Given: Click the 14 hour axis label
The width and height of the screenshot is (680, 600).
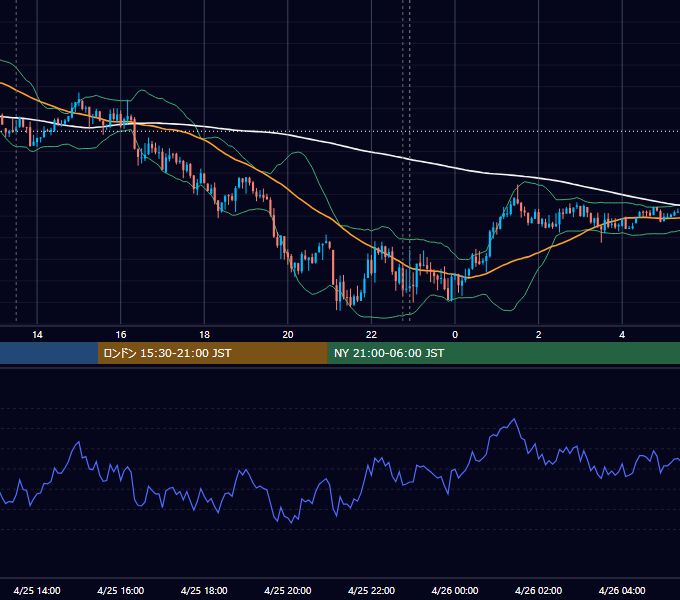Looking at the screenshot, I should click(x=37, y=335).
